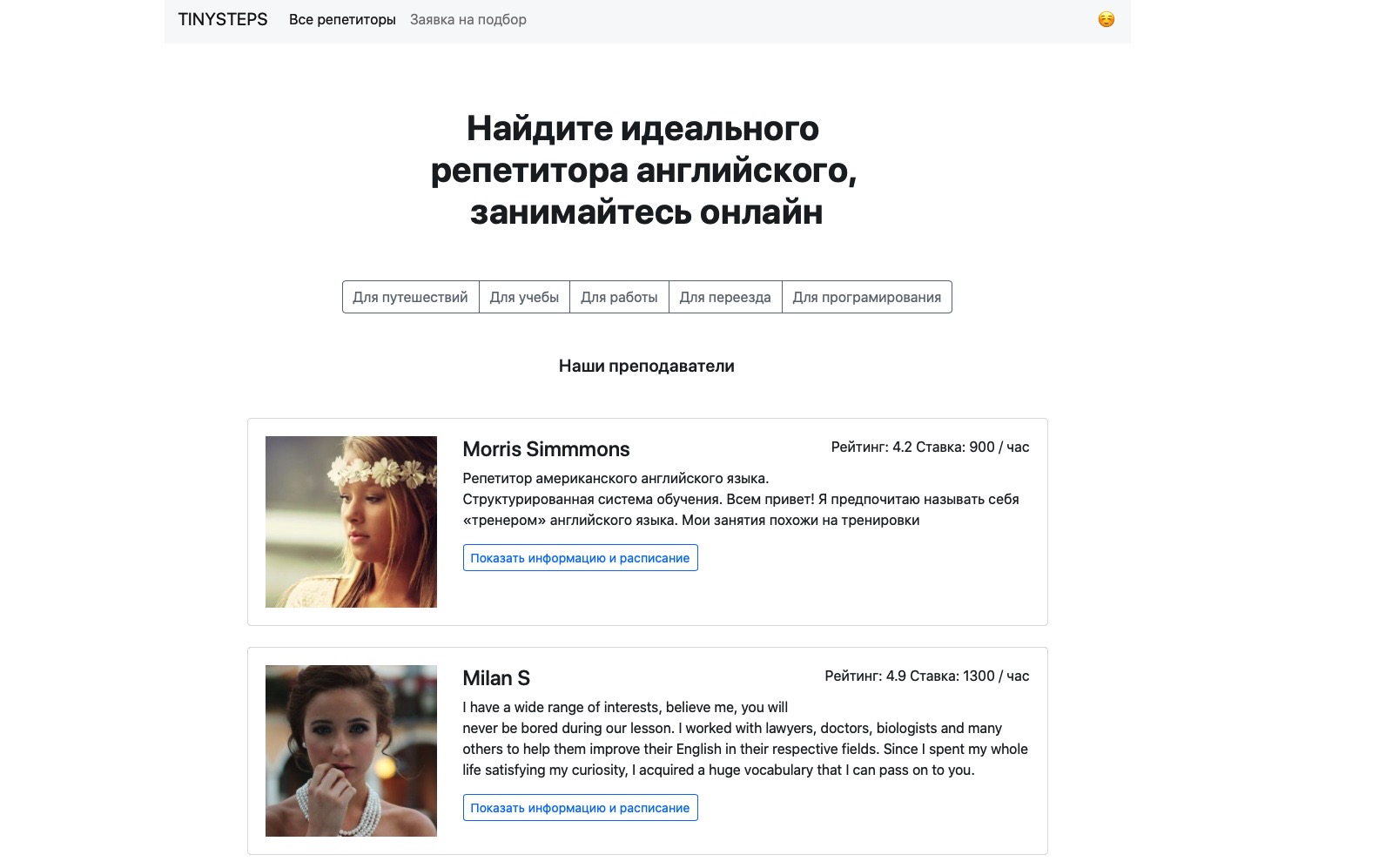This screenshot has height=868, width=1379.
Task: Open Milan S profile photo
Action: click(351, 750)
